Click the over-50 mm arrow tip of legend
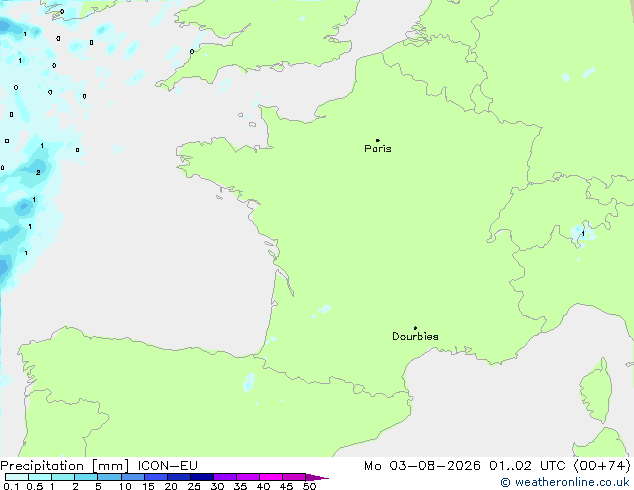 tap(317, 477)
